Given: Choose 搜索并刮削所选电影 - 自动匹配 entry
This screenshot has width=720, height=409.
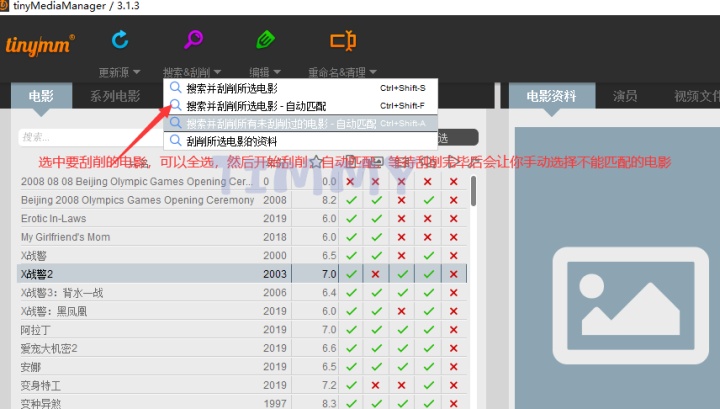Looking at the screenshot, I should (x=301, y=106).
